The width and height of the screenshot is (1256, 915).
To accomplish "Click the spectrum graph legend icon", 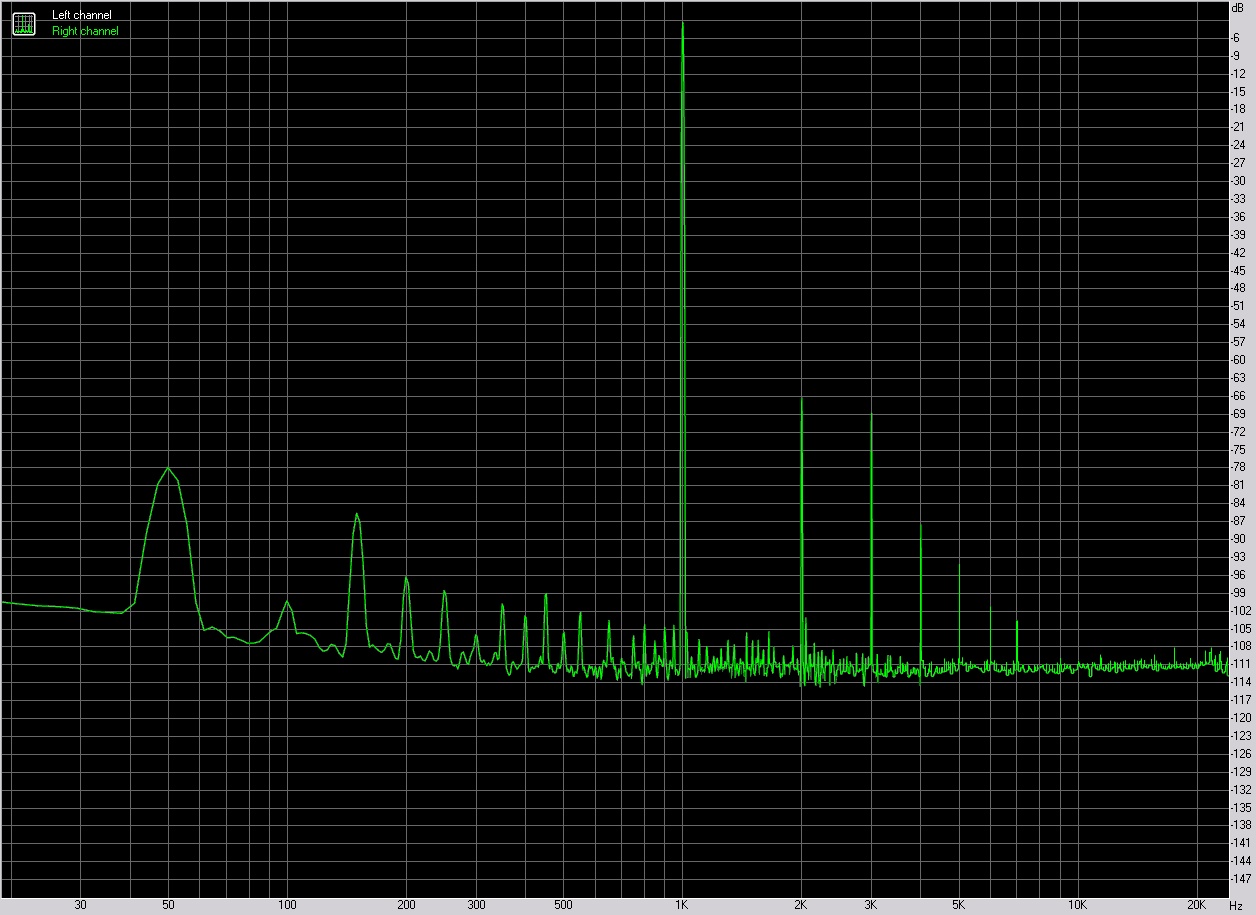I will point(24,23).
